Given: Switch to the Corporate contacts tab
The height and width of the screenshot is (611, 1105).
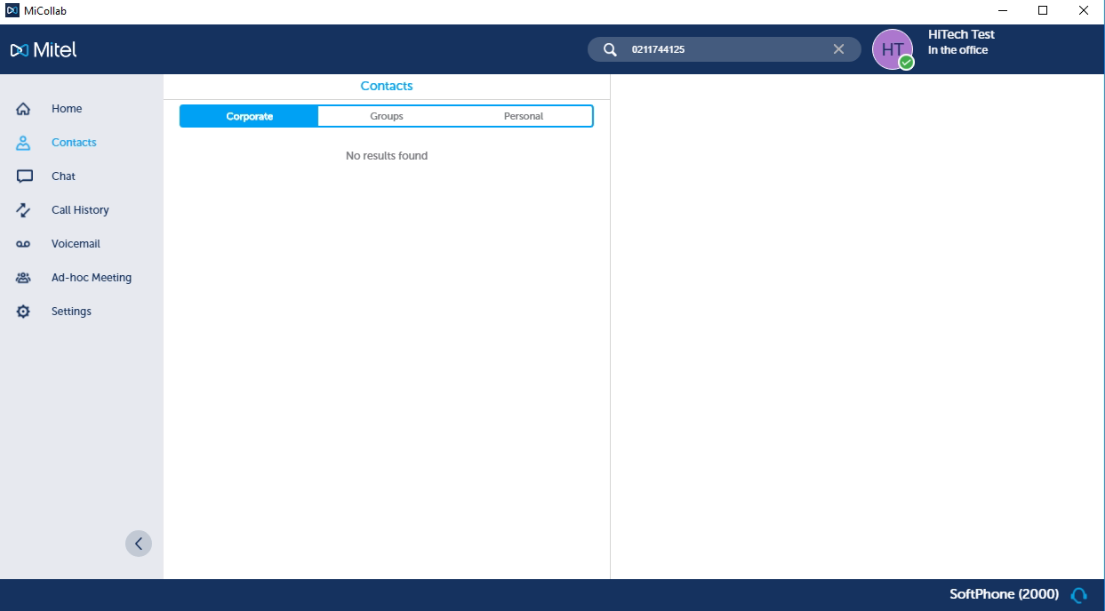Looking at the screenshot, I should (x=249, y=117).
